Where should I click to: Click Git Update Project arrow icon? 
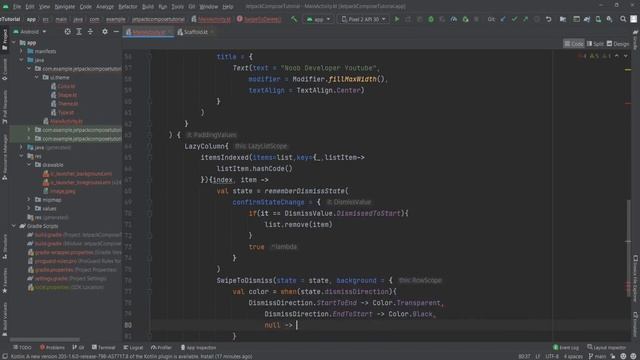click(x=503, y=19)
